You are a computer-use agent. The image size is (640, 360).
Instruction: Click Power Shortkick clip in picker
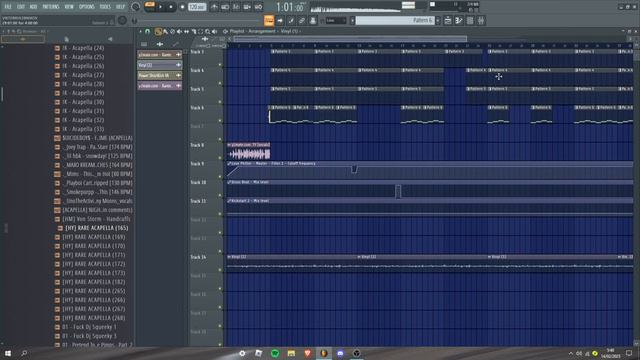[160, 76]
